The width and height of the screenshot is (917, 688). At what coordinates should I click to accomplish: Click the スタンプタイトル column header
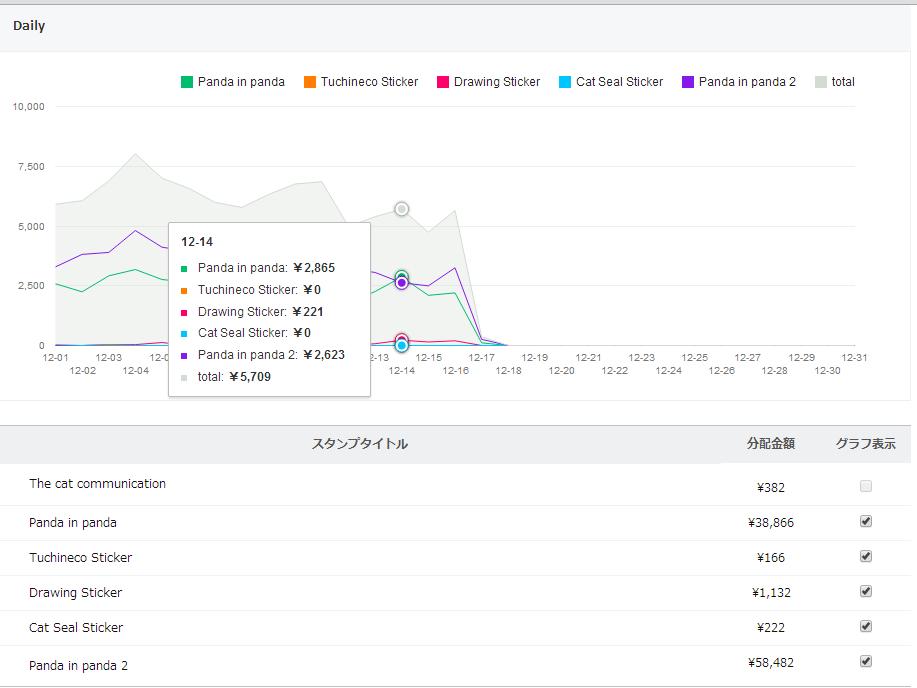click(x=360, y=444)
